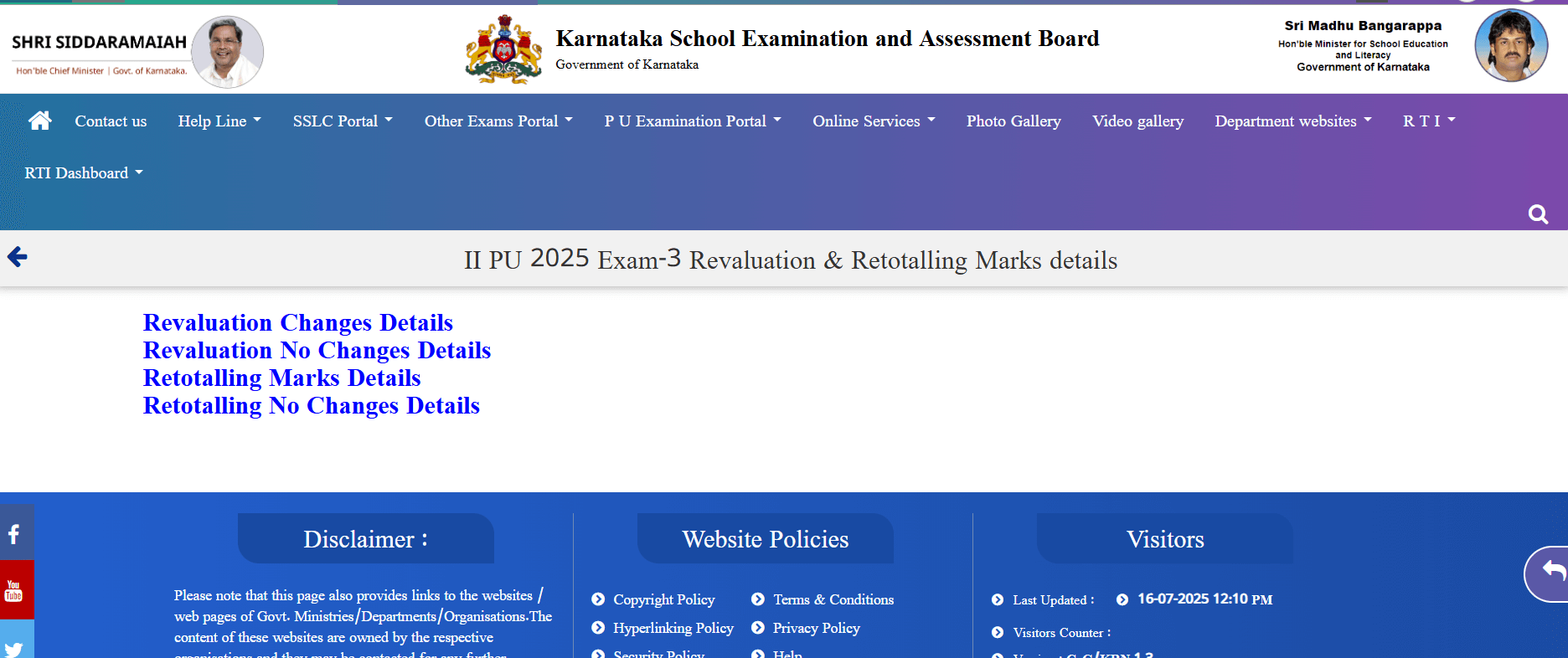Click the blue back arrow
The height and width of the screenshot is (658, 1568).
(18, 256)
